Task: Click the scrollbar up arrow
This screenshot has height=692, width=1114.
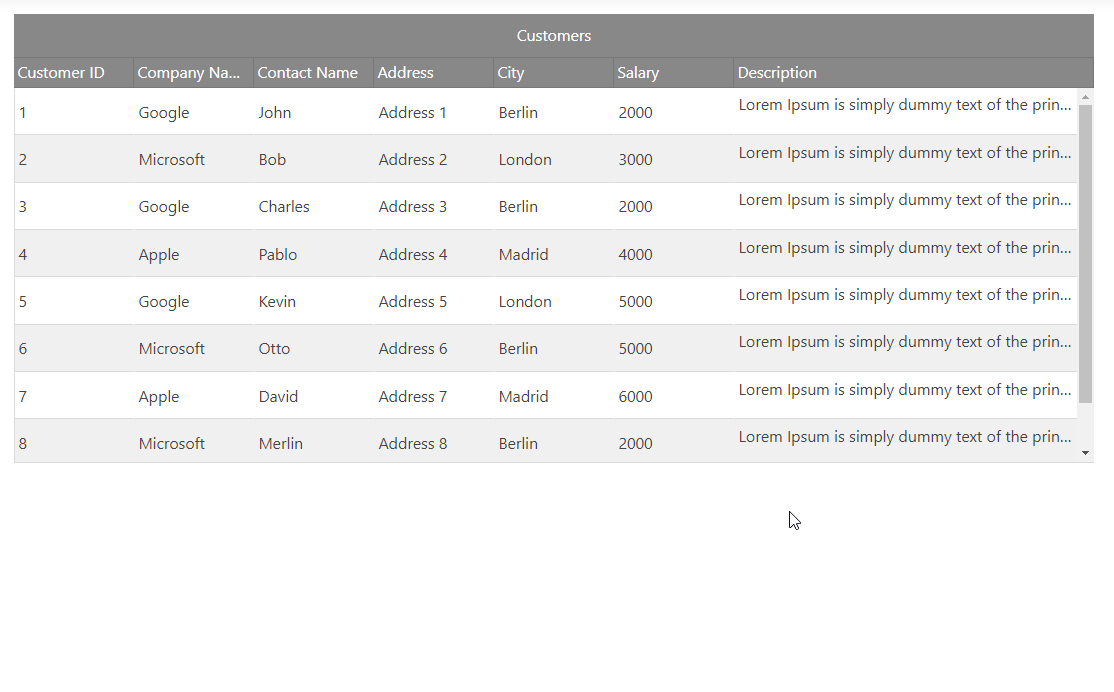Action: (1086, 97)
